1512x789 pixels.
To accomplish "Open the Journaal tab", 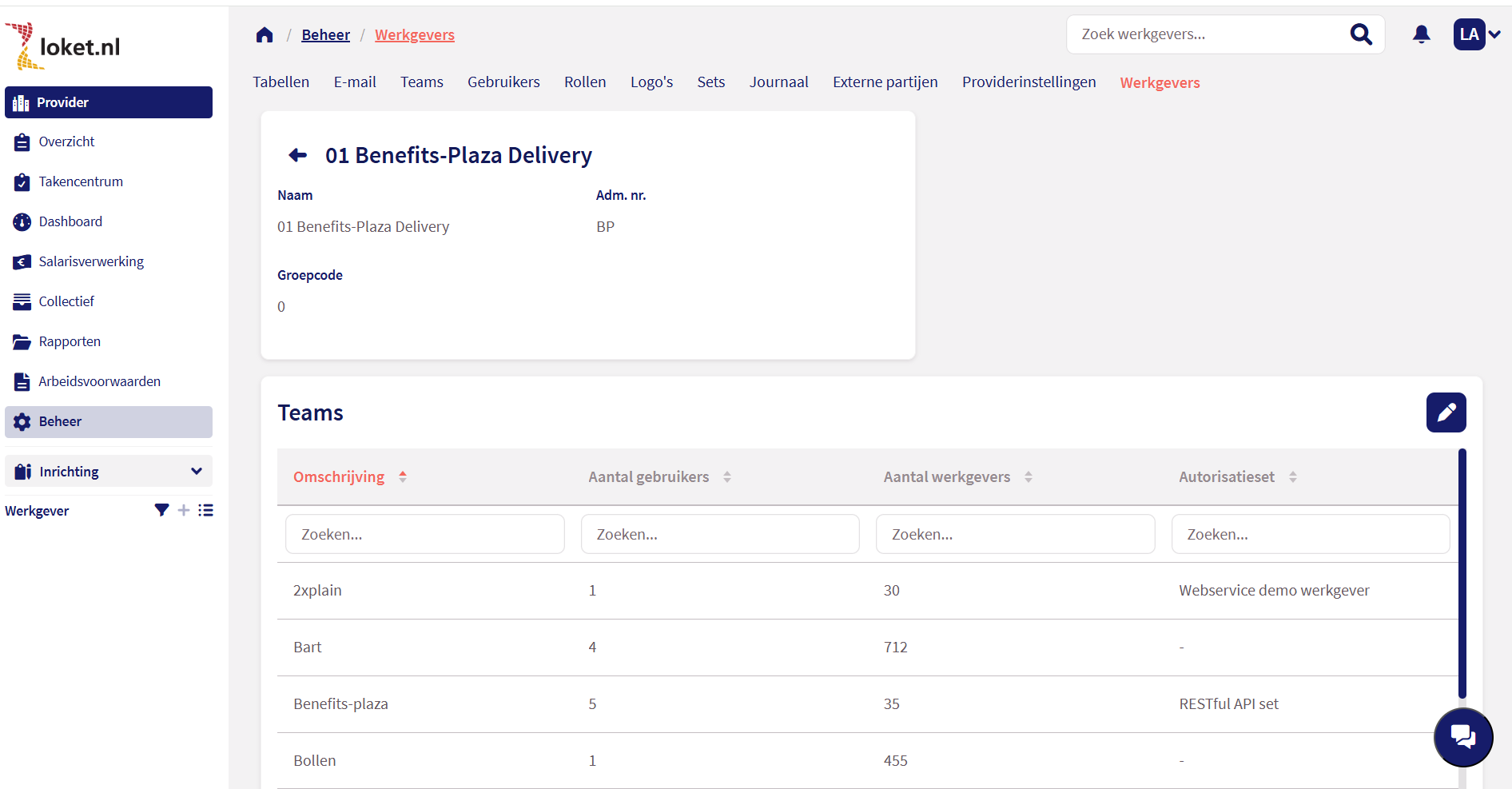I will point(778,82).
